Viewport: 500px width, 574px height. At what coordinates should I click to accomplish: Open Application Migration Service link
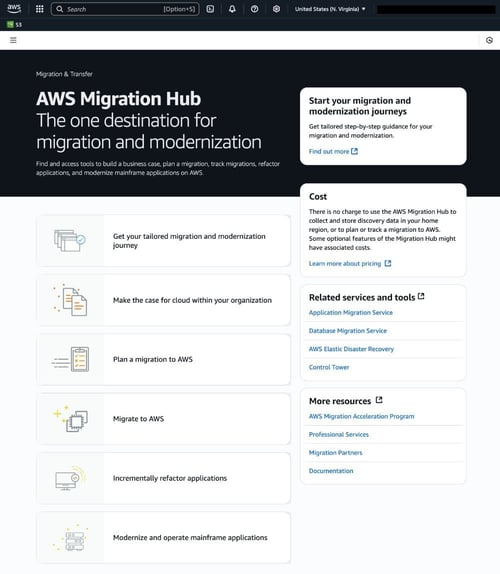(x=351, y=312)
